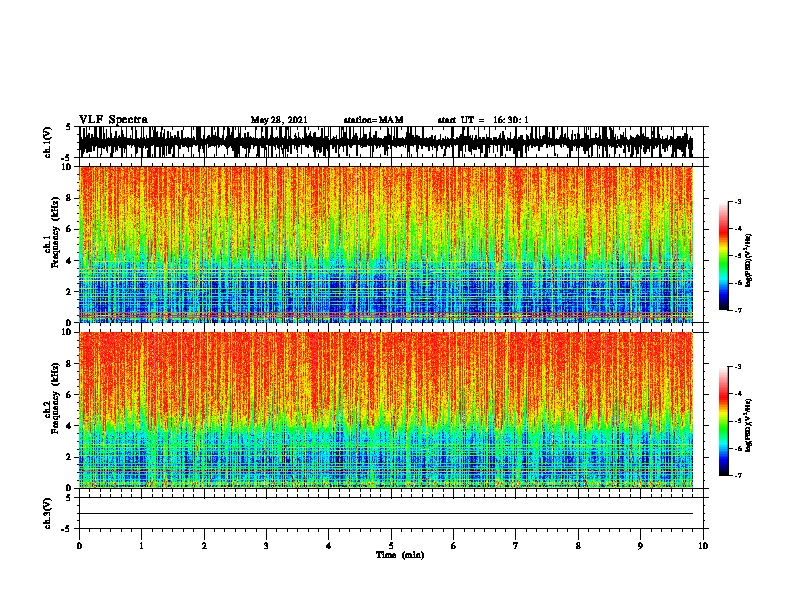Click the -3 tick on ch.1 colorbar
792x612 pixels.
tap(738, 201)
